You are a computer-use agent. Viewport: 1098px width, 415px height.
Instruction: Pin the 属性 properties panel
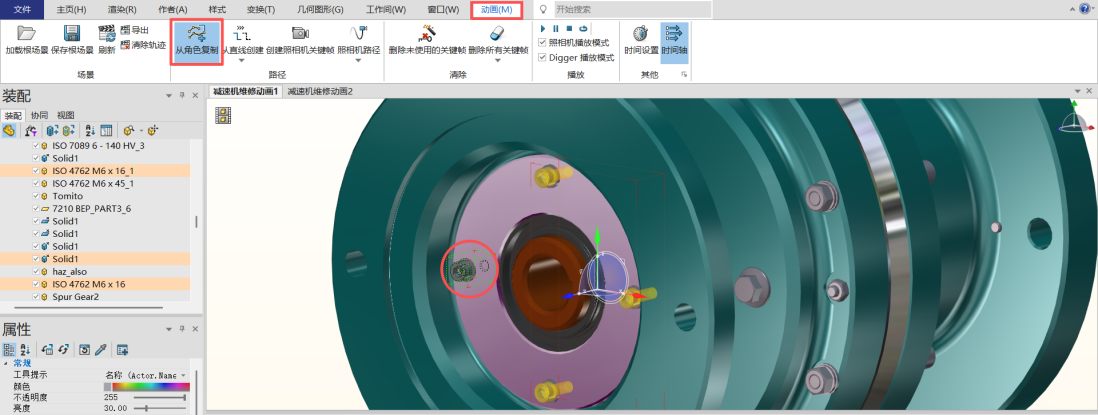click(x=182, y=330)
